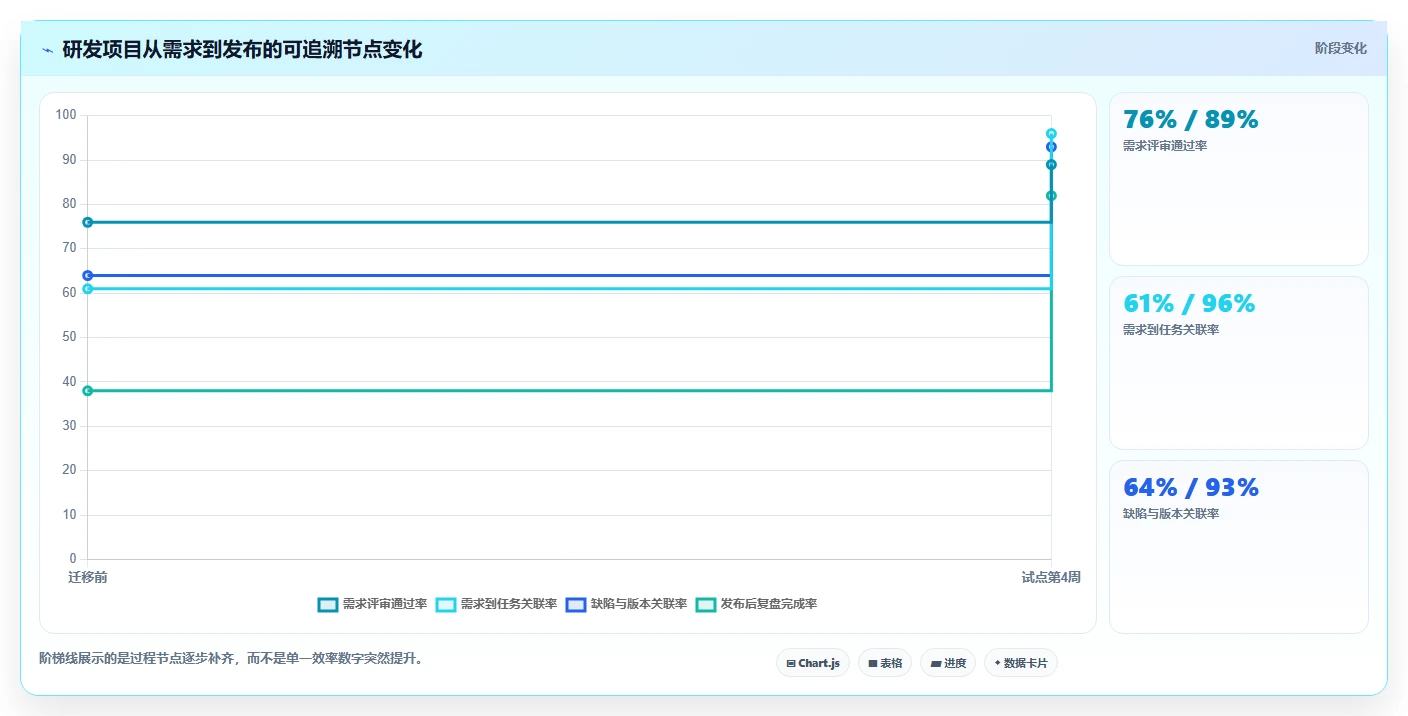Image resolution: width=1408 pixels, height=716 pixels.
Task: Select the 76% / 89% value card
Action: click(1239, 179)
